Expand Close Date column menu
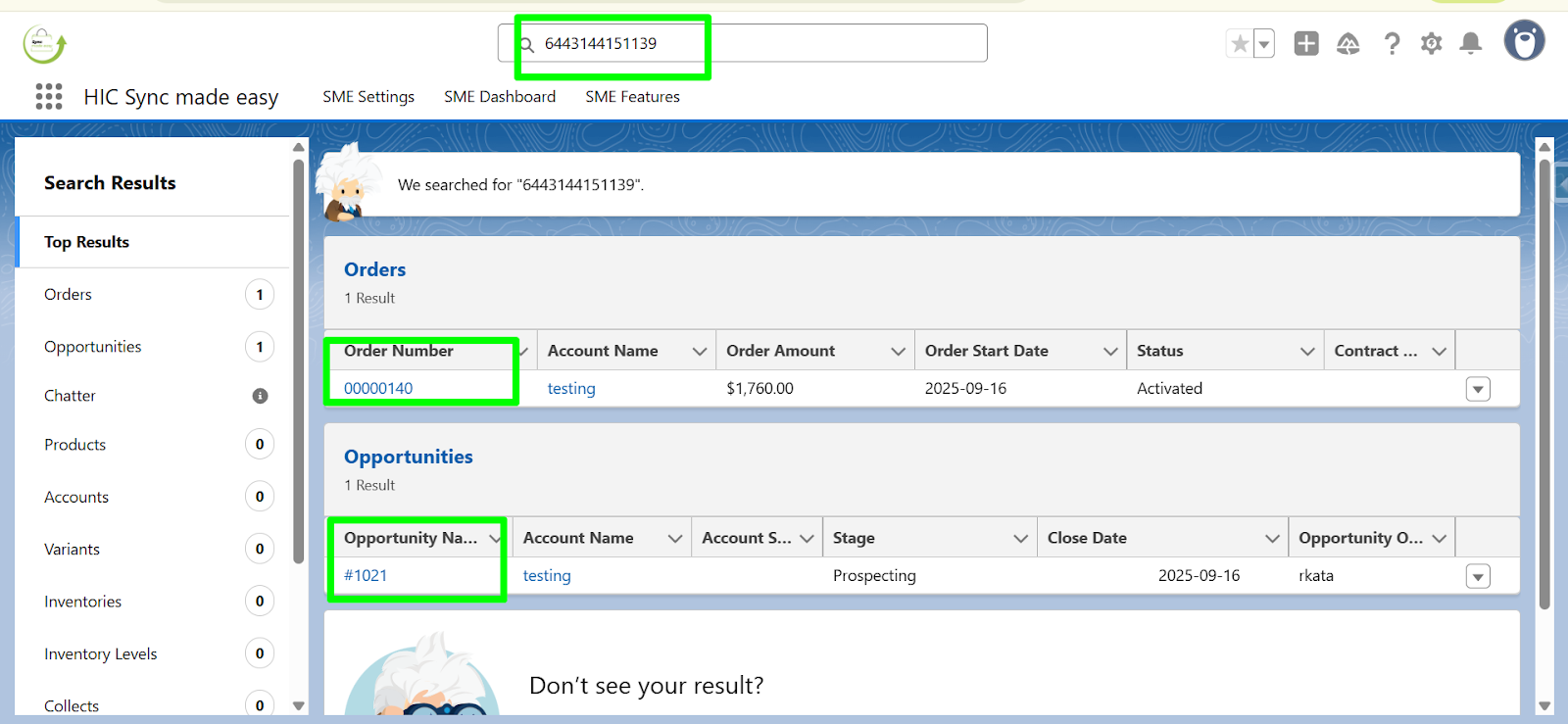The image size is (1568, 724). [1272, 538]
